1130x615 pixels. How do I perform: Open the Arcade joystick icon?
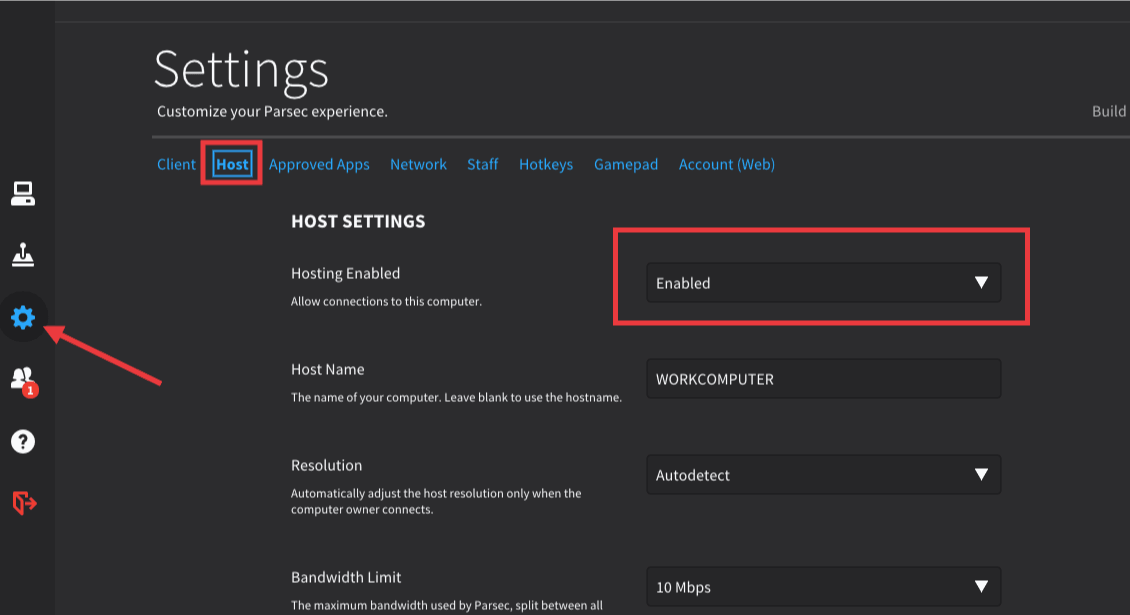pyautogui.click(x=23, y=256)
